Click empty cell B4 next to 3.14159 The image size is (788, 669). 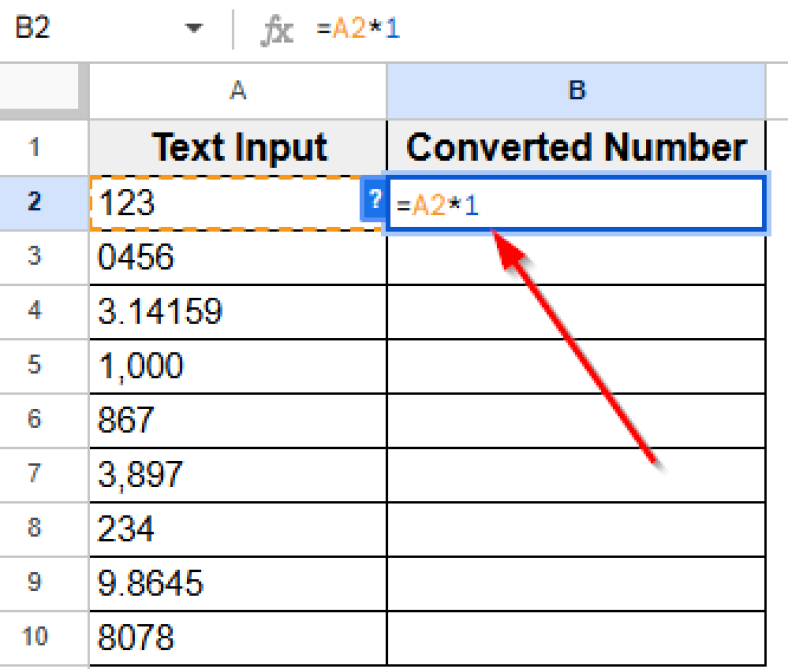(x=576, y=311)
